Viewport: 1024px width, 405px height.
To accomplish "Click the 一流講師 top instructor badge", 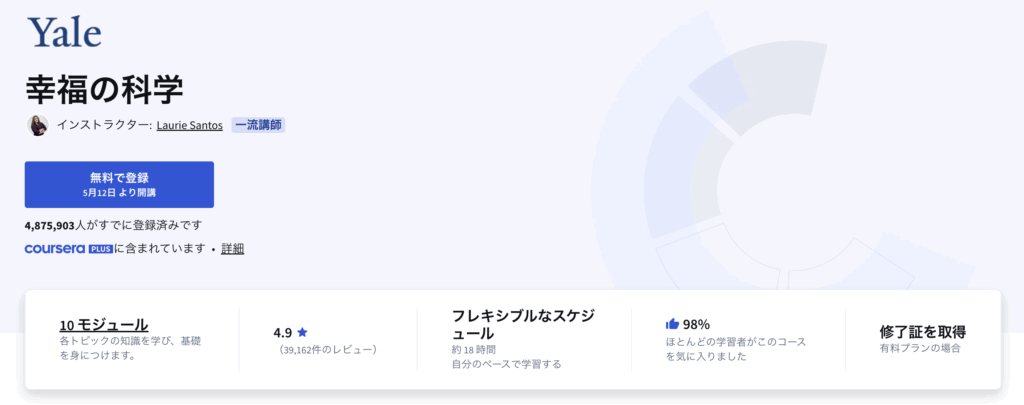I will pyautogui.click(x=258, y=125).
